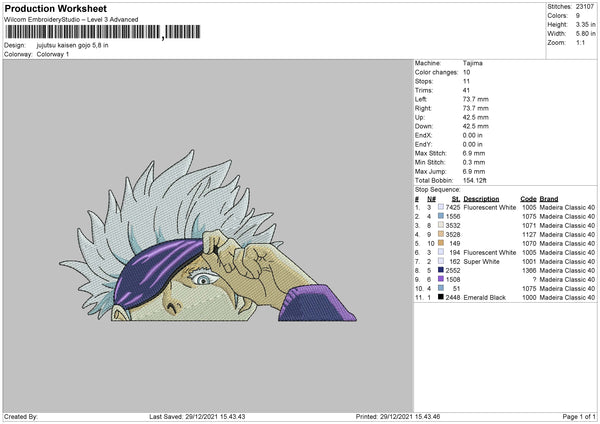Click the Stops value 11
Screen dimensions: 600x424
[466, 81]
